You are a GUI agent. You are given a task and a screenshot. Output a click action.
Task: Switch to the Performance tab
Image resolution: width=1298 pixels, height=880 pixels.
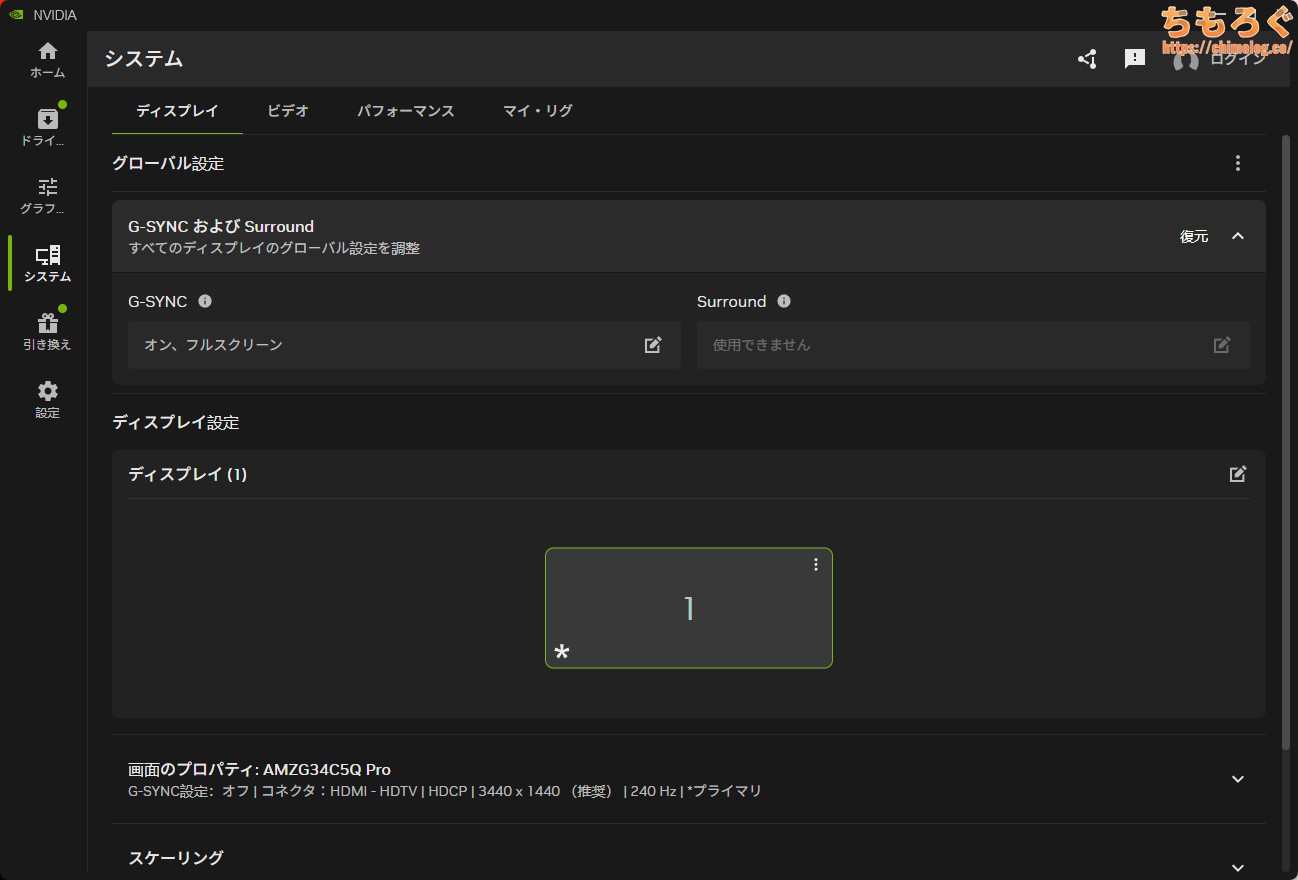tap(406, 111)
